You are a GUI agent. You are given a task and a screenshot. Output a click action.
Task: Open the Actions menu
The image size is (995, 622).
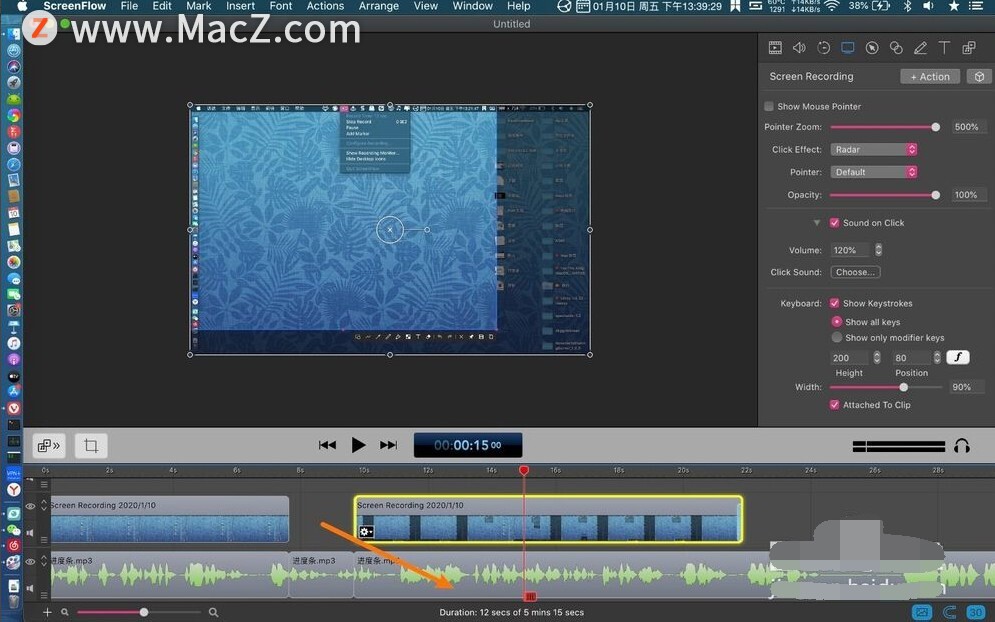click(x=325, y=6)
